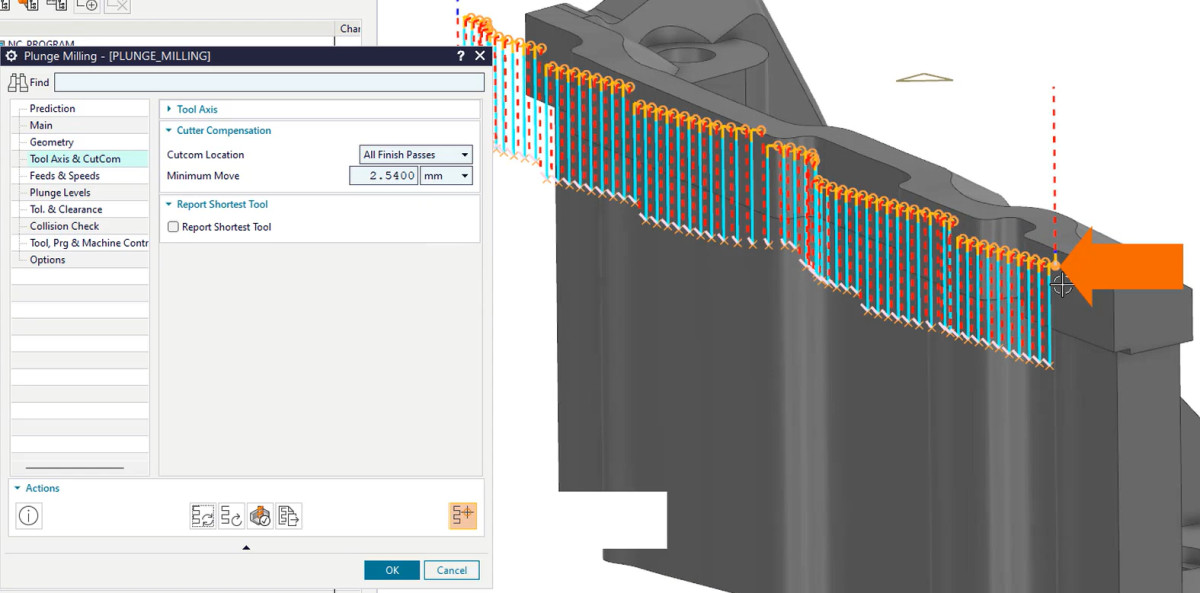Image resolution: width=1200 pixels, height=593 pixels.
Task: Click the Minimum Move value field
Action: pos(383,176)
